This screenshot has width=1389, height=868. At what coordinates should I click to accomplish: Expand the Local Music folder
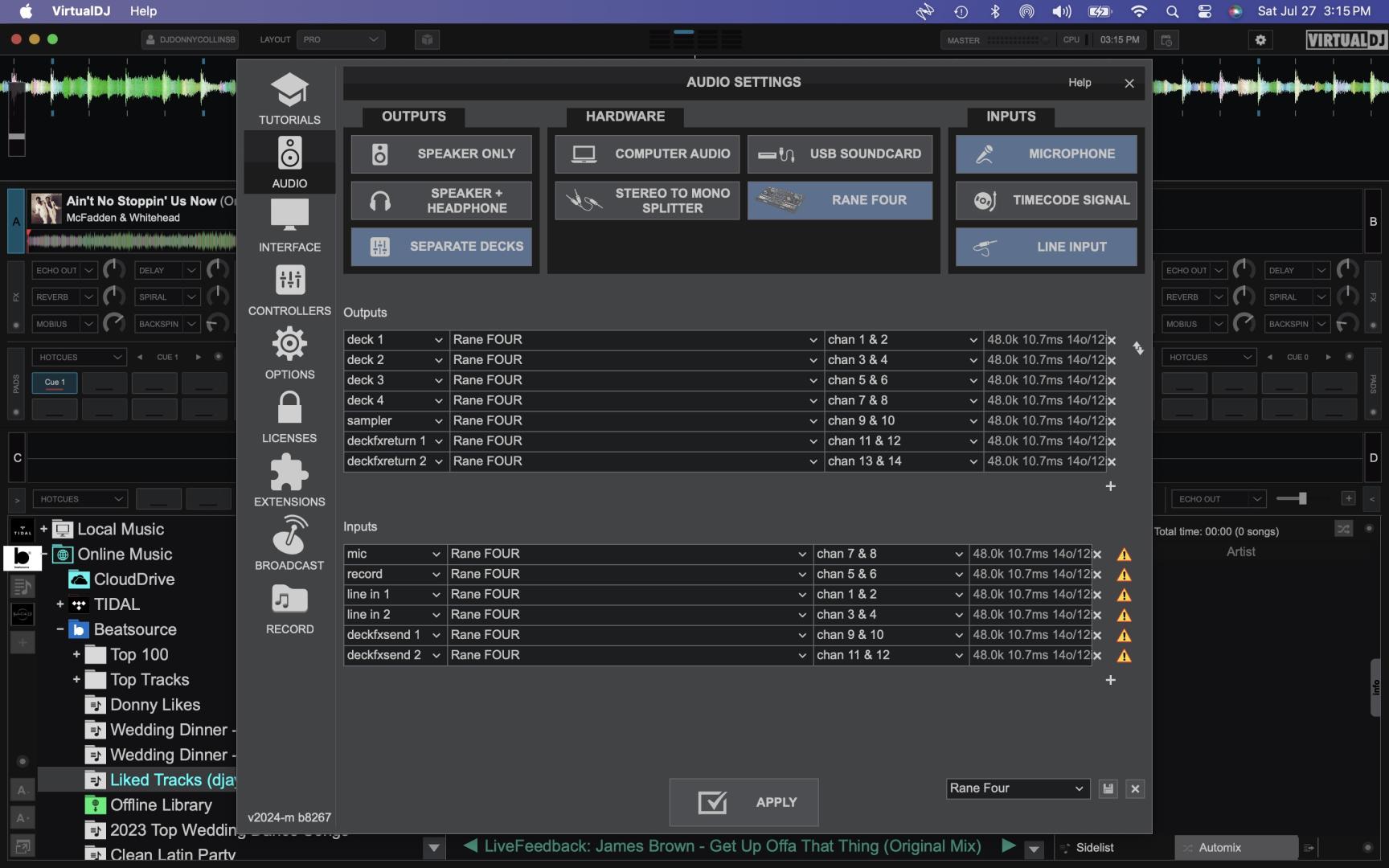click(x=43, y=529)
